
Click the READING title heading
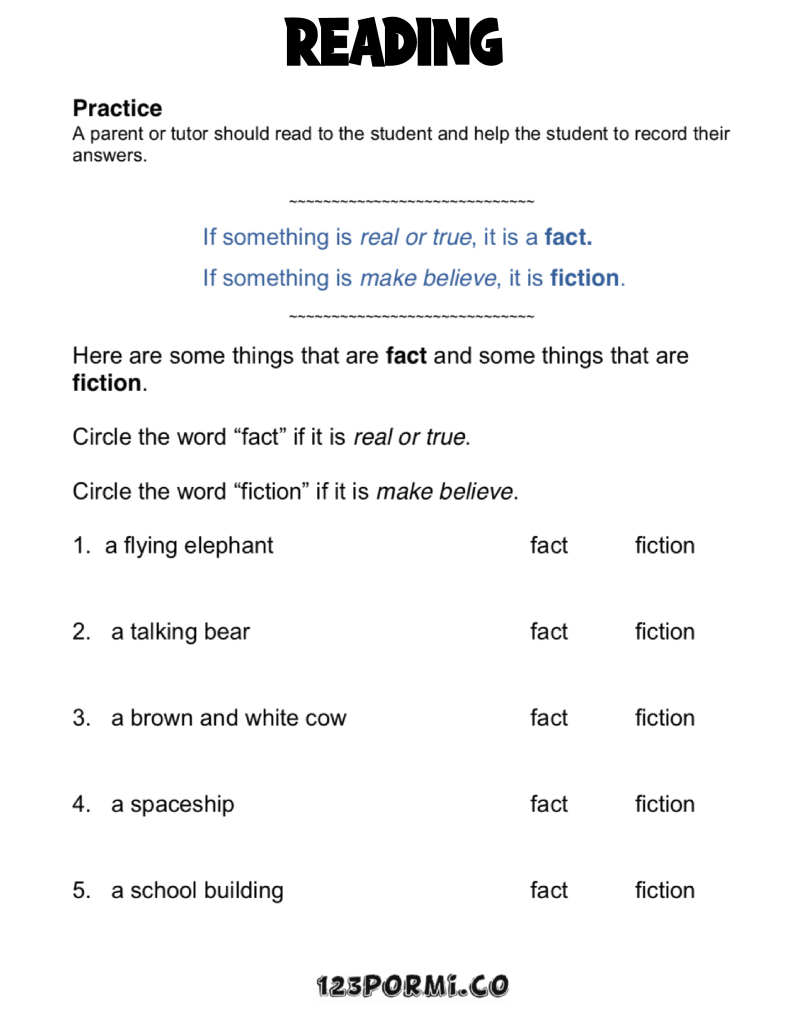[394, 43]
